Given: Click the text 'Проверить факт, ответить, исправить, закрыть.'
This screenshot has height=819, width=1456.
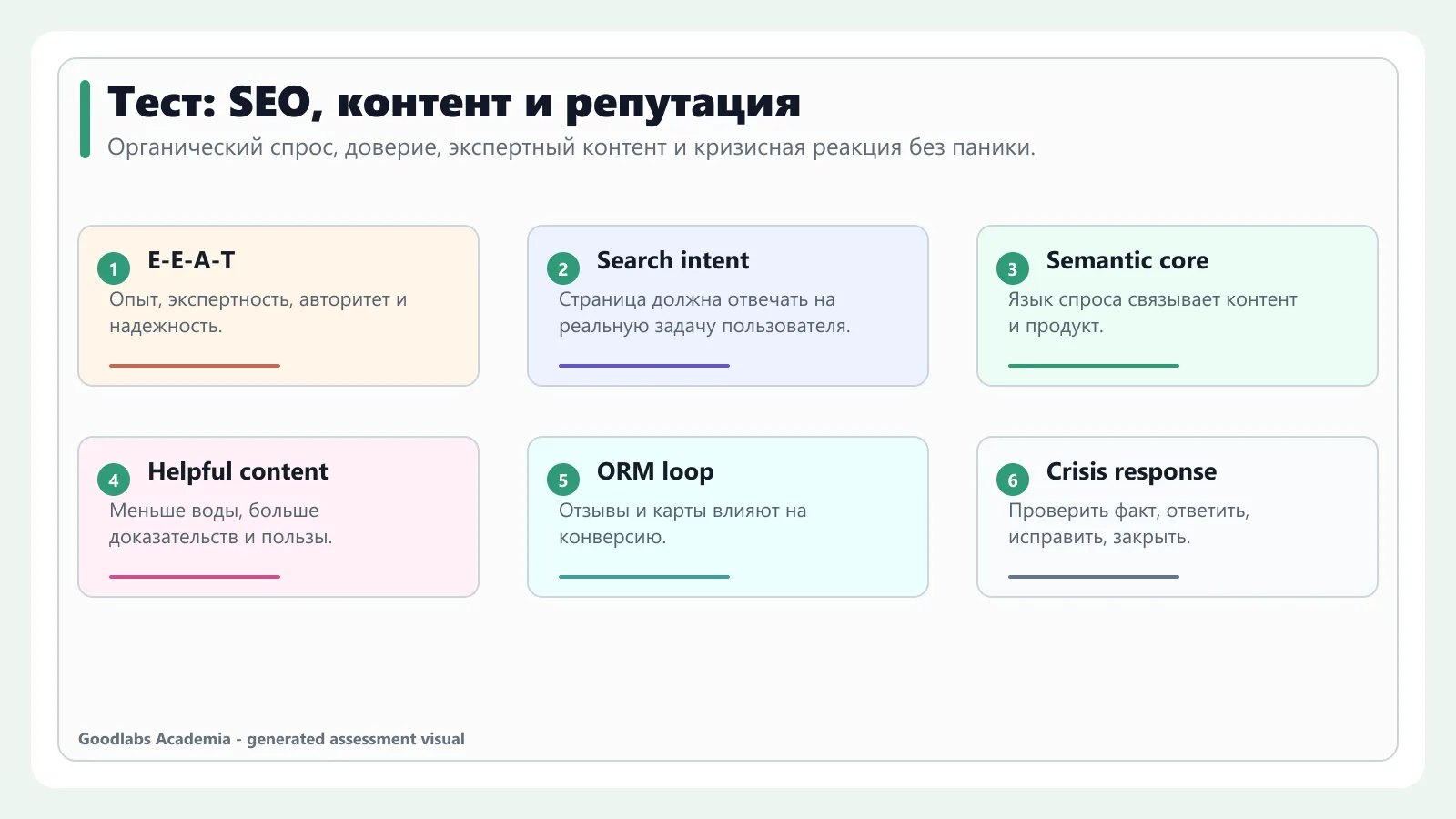Looking at the screenshot, I should pyautogui.click(x=1128, y=523).
